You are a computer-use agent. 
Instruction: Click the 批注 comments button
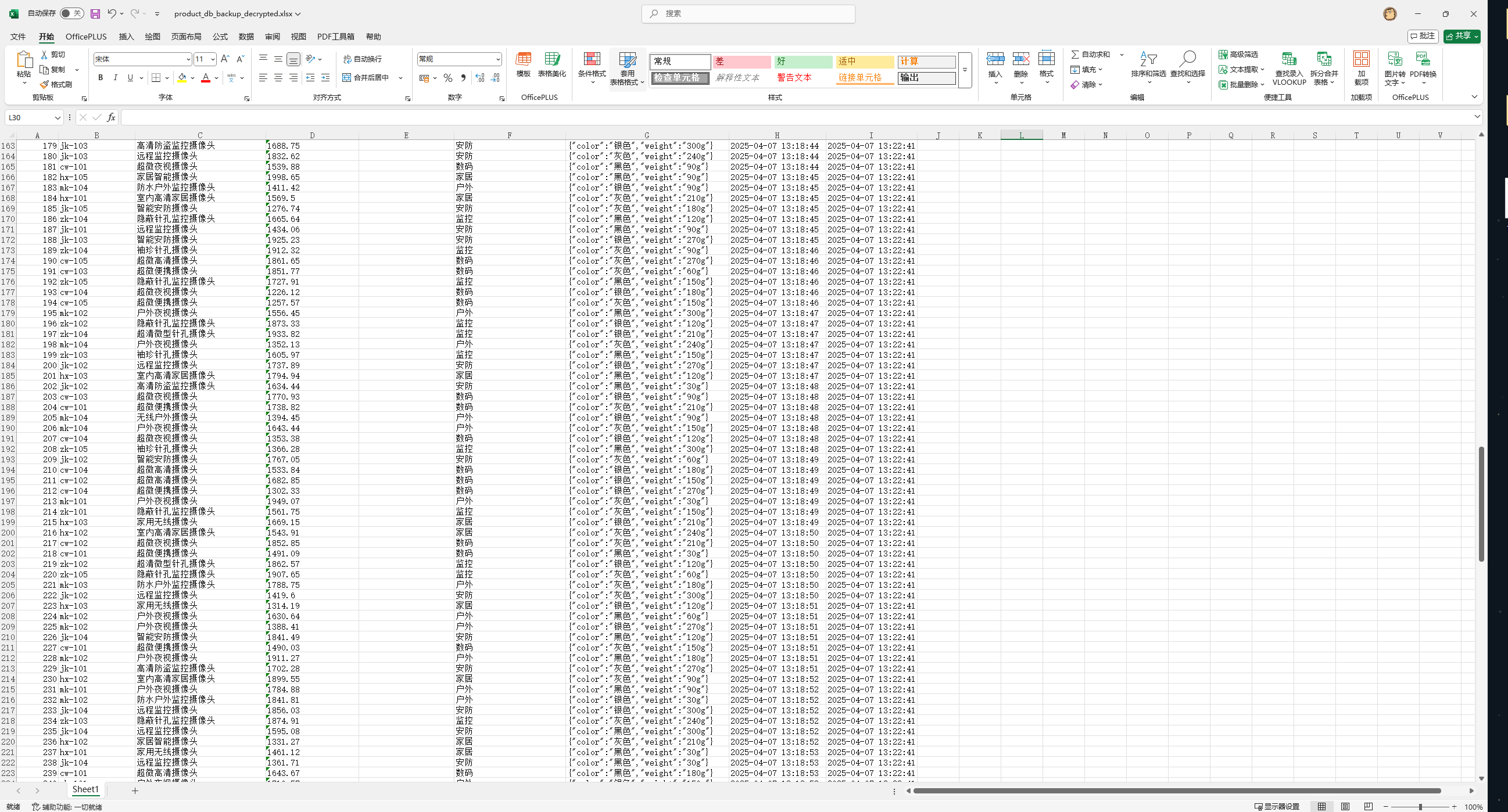1423,36
